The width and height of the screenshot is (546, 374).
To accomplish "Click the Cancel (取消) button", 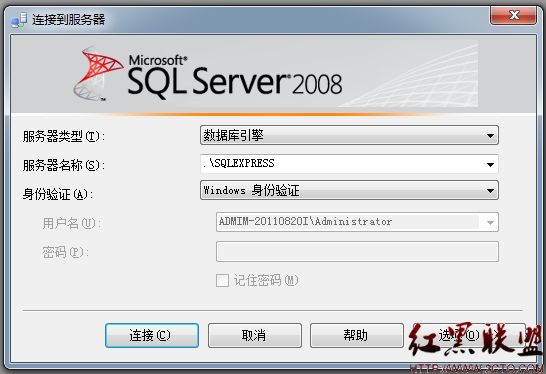I will 255,335.
